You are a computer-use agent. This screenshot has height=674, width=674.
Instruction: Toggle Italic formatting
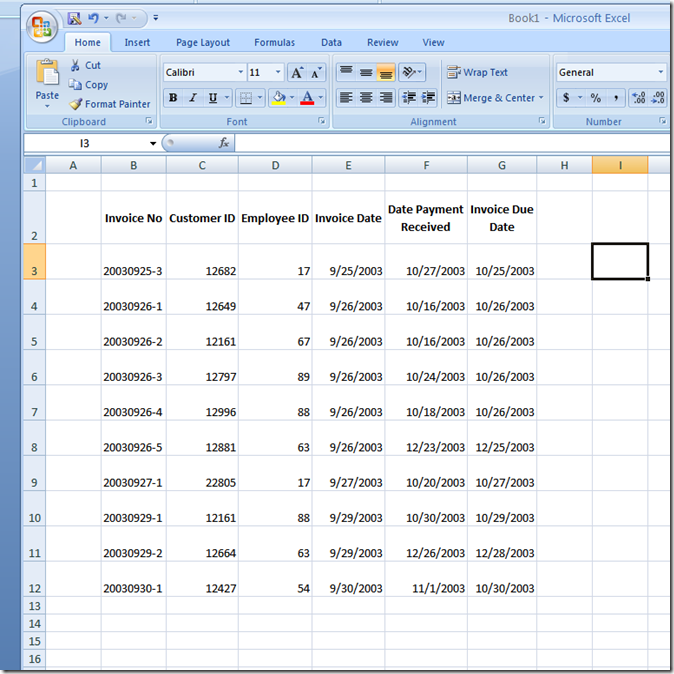pos(193,98)
